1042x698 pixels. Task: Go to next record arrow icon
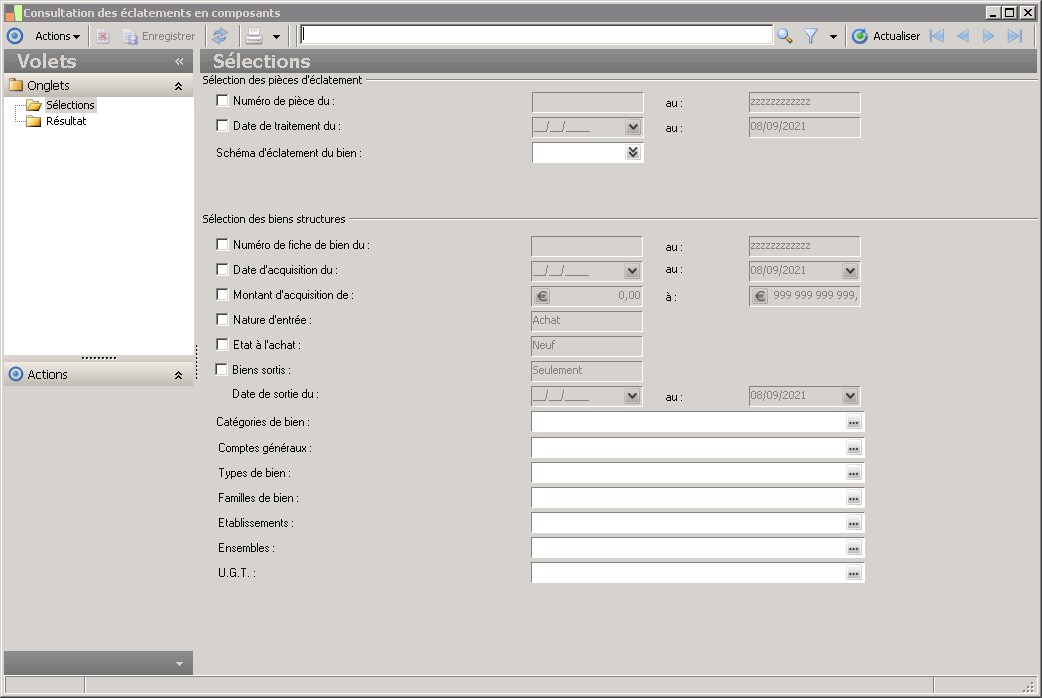[x=988, y=36]
